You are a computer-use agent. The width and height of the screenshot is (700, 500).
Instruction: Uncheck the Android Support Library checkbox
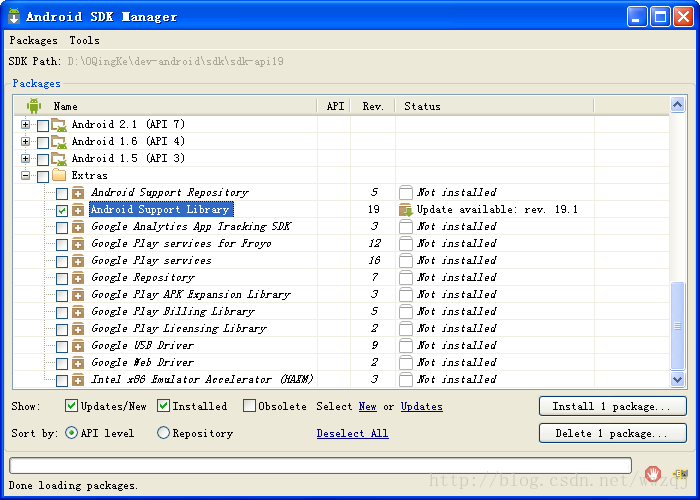[x=62, y=210]
